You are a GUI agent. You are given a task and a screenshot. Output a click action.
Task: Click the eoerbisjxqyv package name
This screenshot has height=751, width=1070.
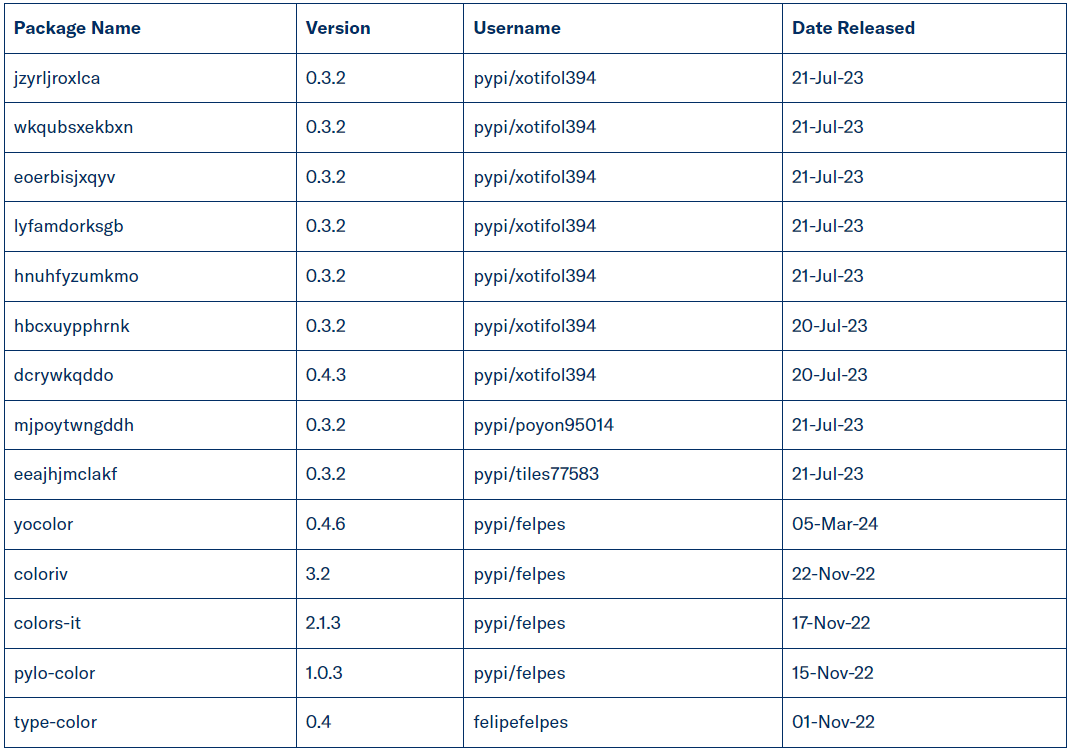click(x=64, y=177)
